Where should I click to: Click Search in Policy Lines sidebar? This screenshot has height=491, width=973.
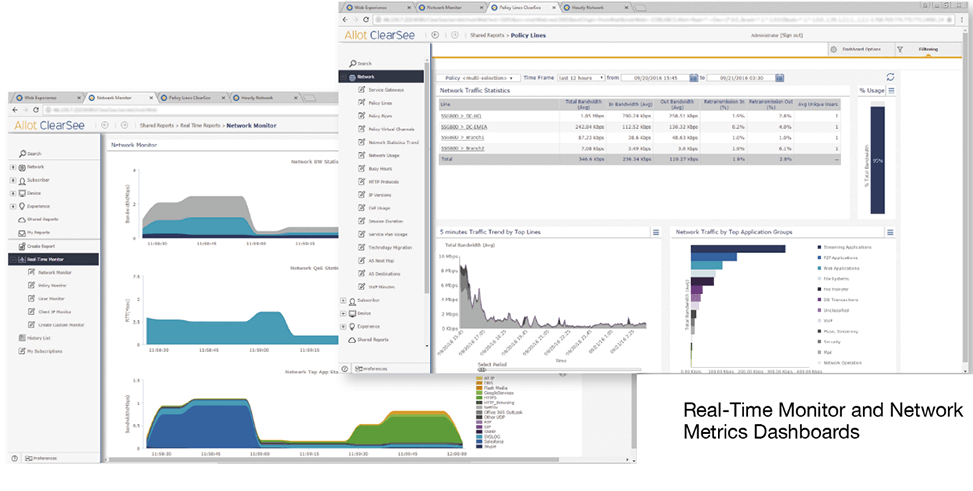tap(361, 63)
